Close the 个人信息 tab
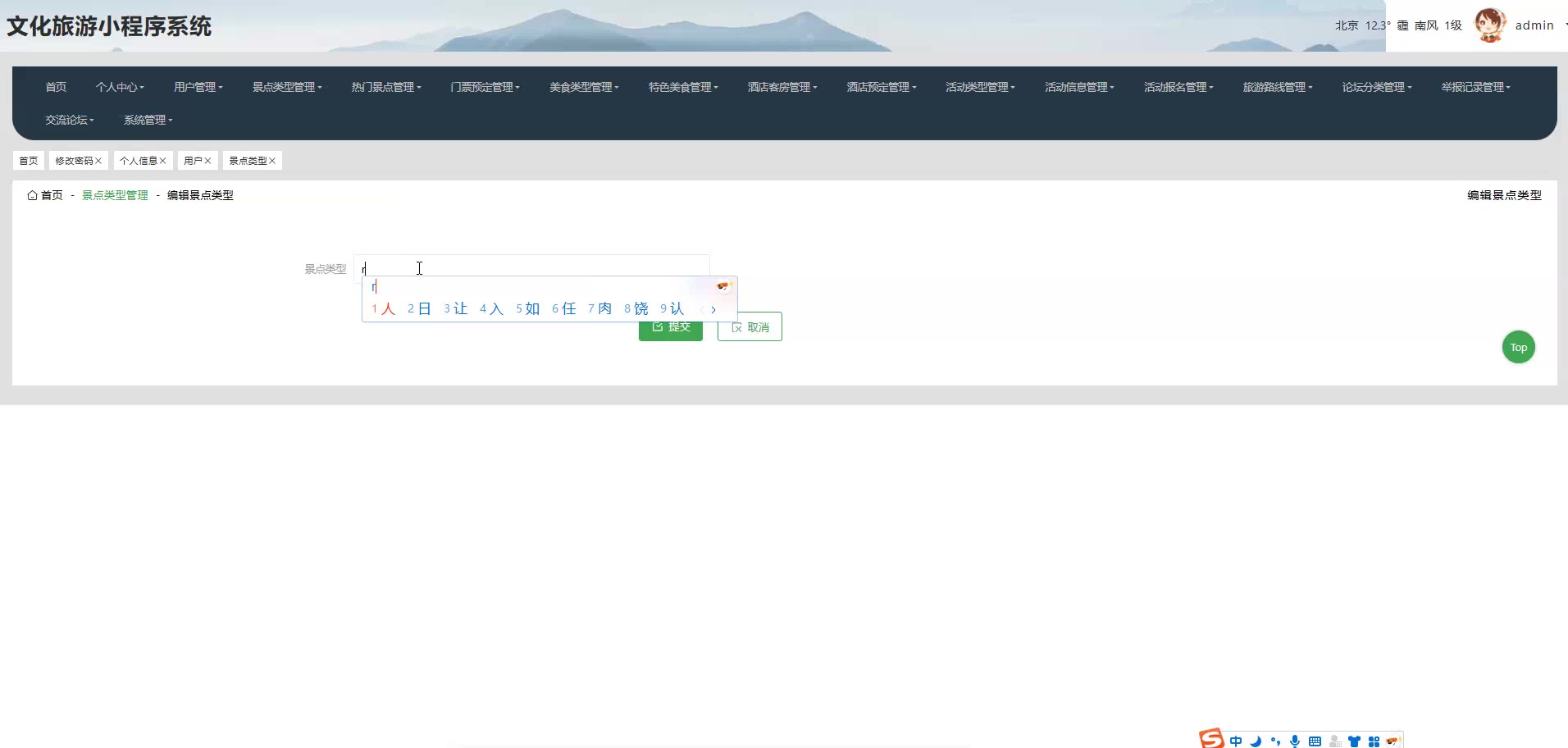Viewport: 1568px width, 748px height. 162,161
